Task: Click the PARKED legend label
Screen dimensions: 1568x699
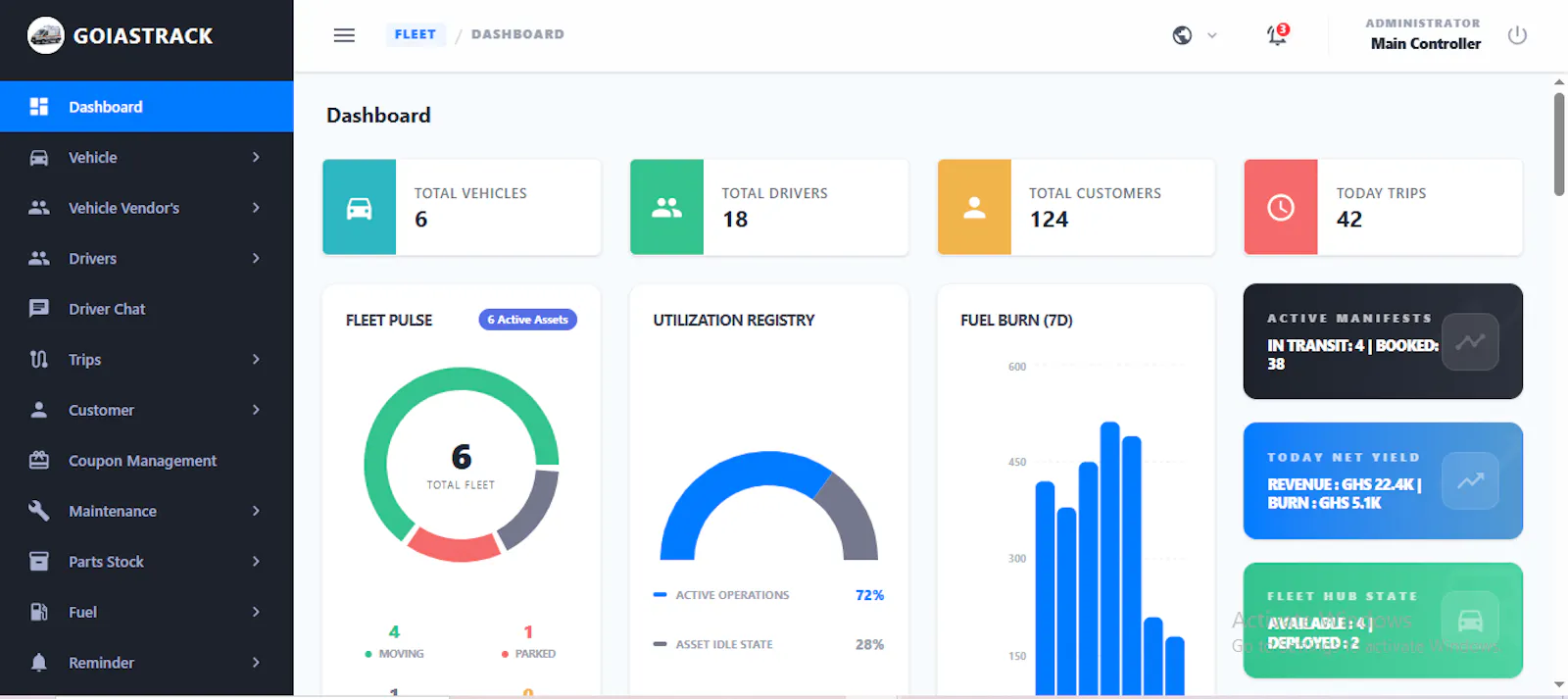Action: click(535, 654)
